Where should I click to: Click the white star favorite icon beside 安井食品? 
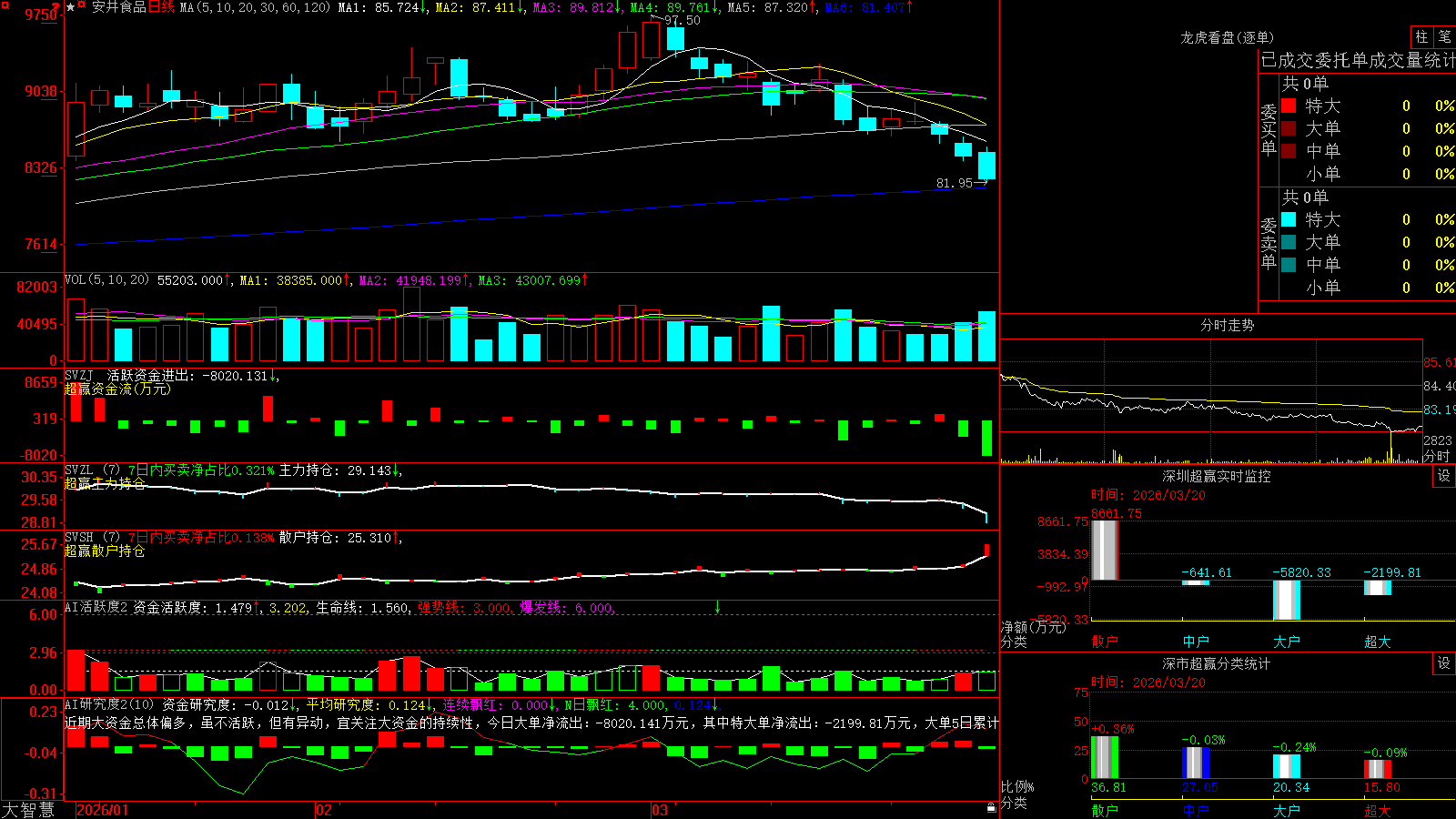pos(70,7)
